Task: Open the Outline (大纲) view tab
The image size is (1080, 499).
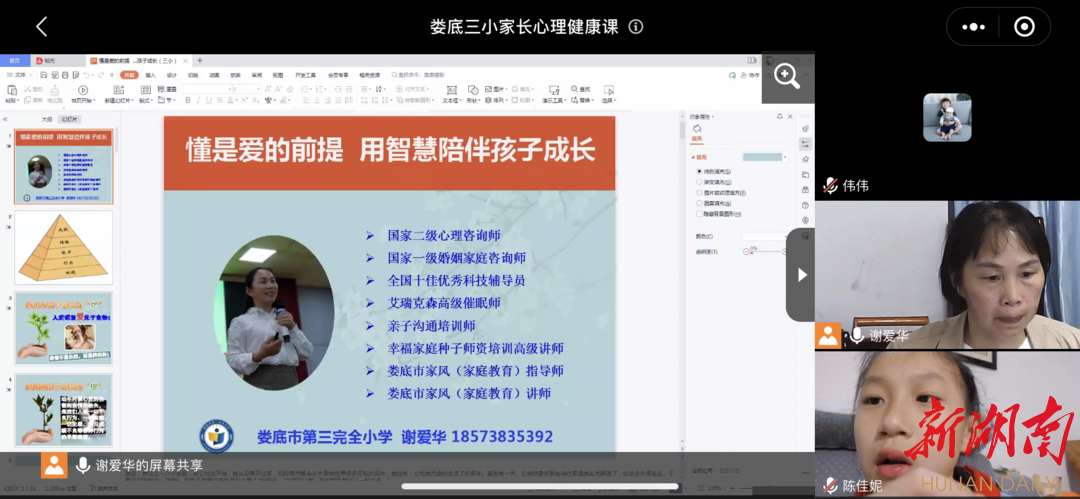Action: [47, 119]
